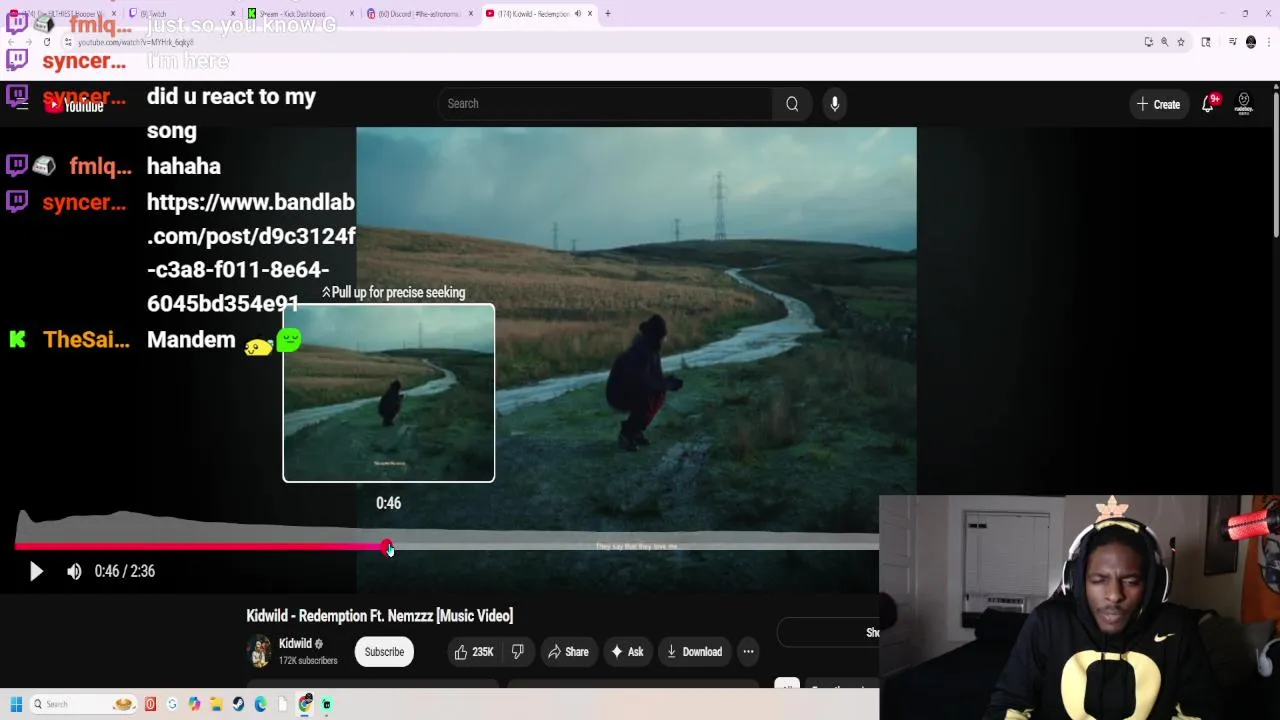The image size is (1280, 720).
Task: Click the magnifying glass search button
Action: click(x=792, y=104)
